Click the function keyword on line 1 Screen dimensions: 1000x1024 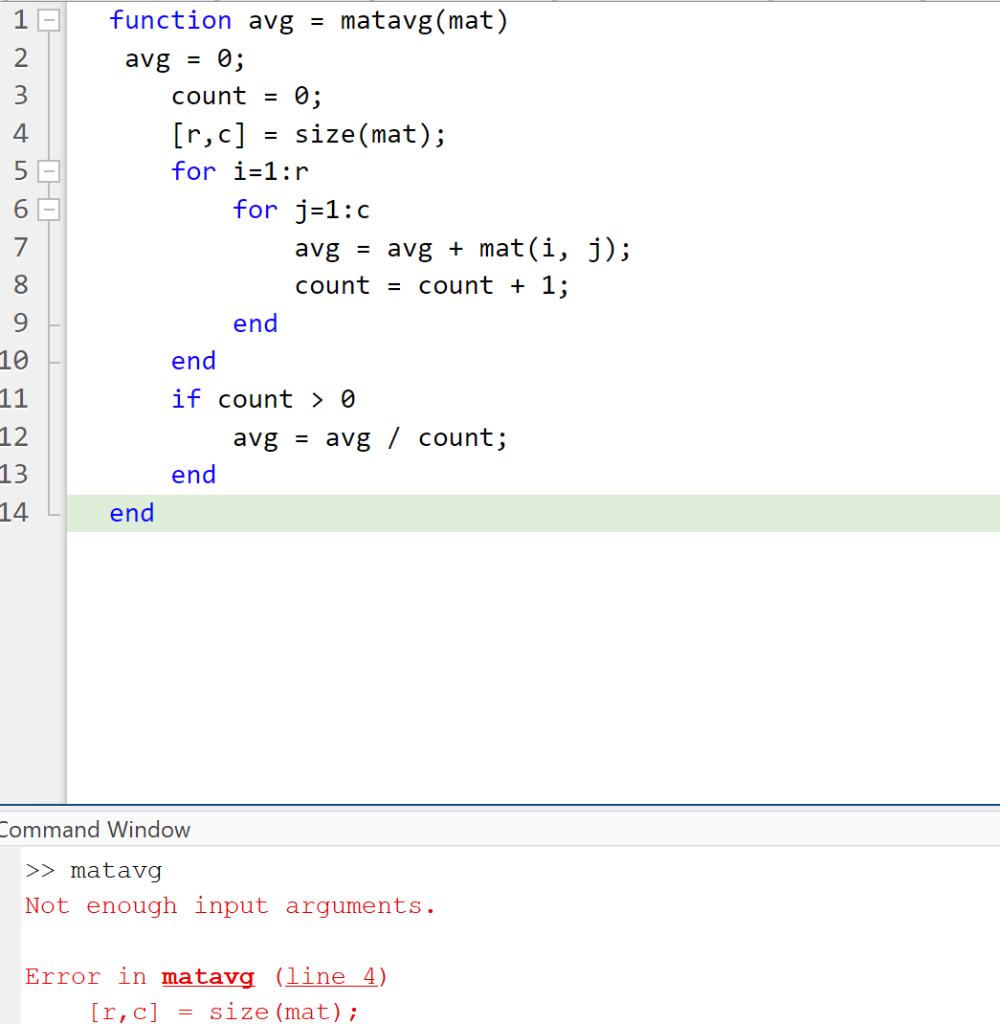pos(170,19)
